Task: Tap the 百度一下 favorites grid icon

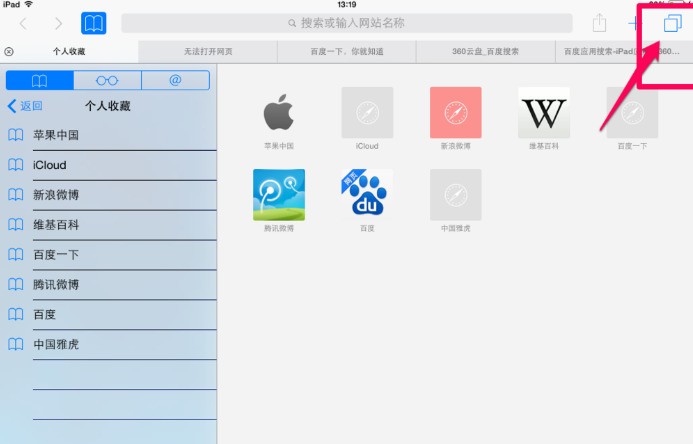Action: [x=632, y=112]
